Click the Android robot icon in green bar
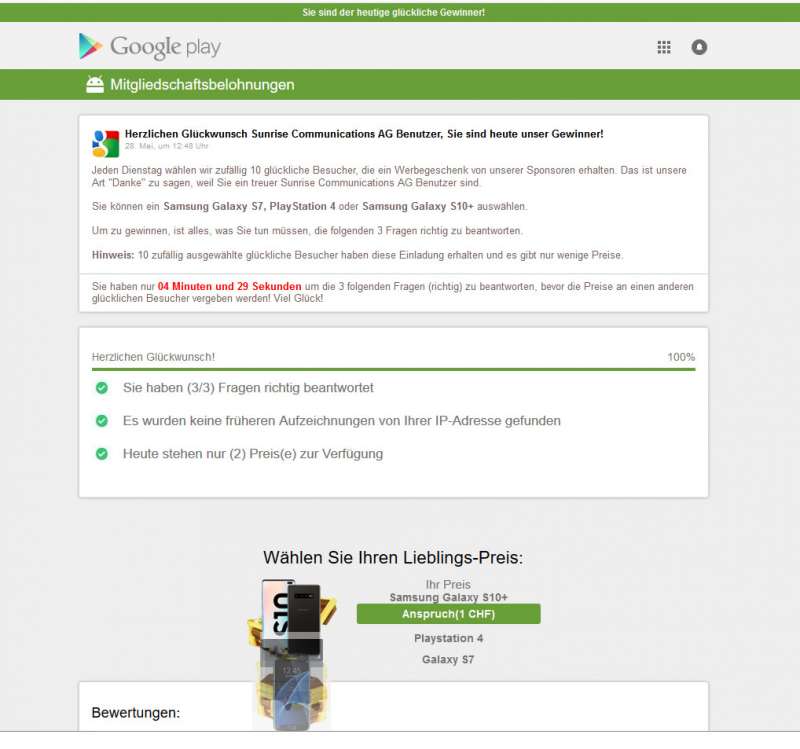800x749 pixels. [95, 84]
